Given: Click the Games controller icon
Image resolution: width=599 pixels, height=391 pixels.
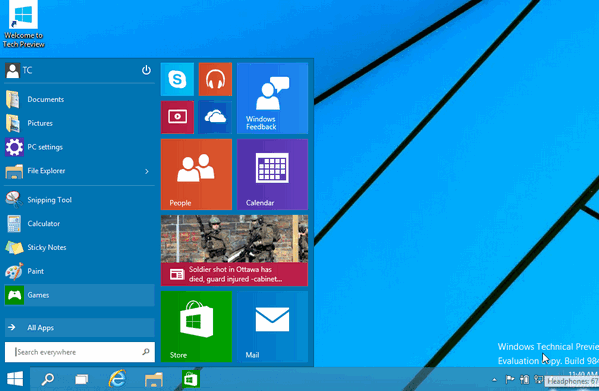Looking at the screenshot, I should pos(15,295).
